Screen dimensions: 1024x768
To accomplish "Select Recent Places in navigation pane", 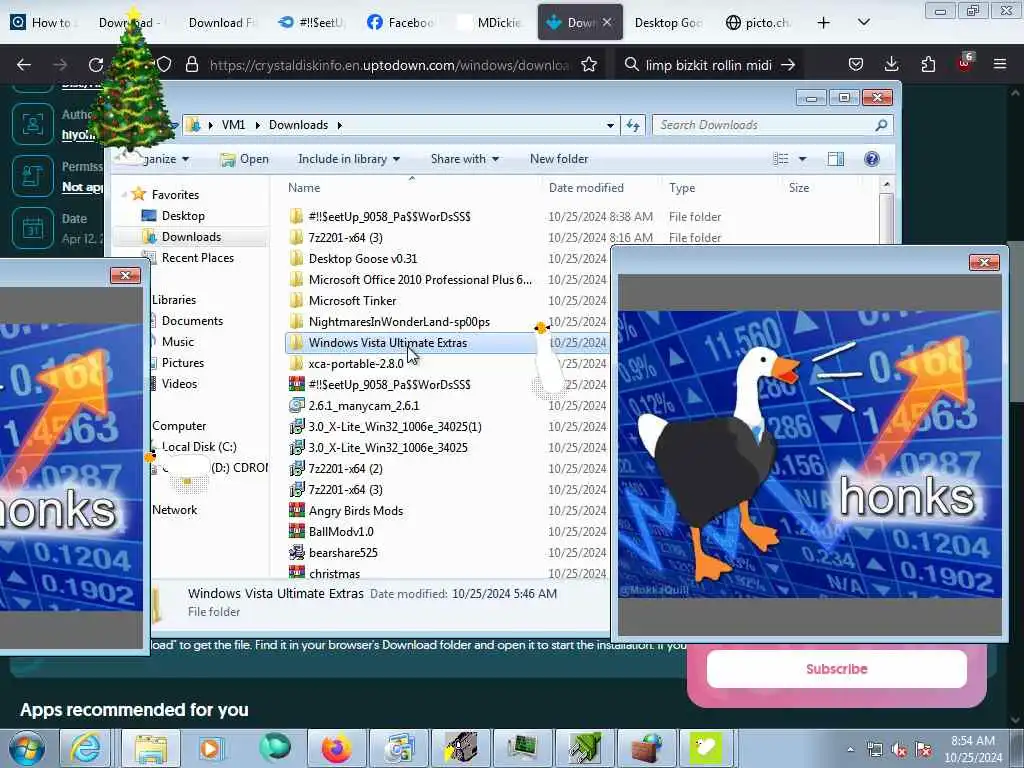I will pos(197,257).
